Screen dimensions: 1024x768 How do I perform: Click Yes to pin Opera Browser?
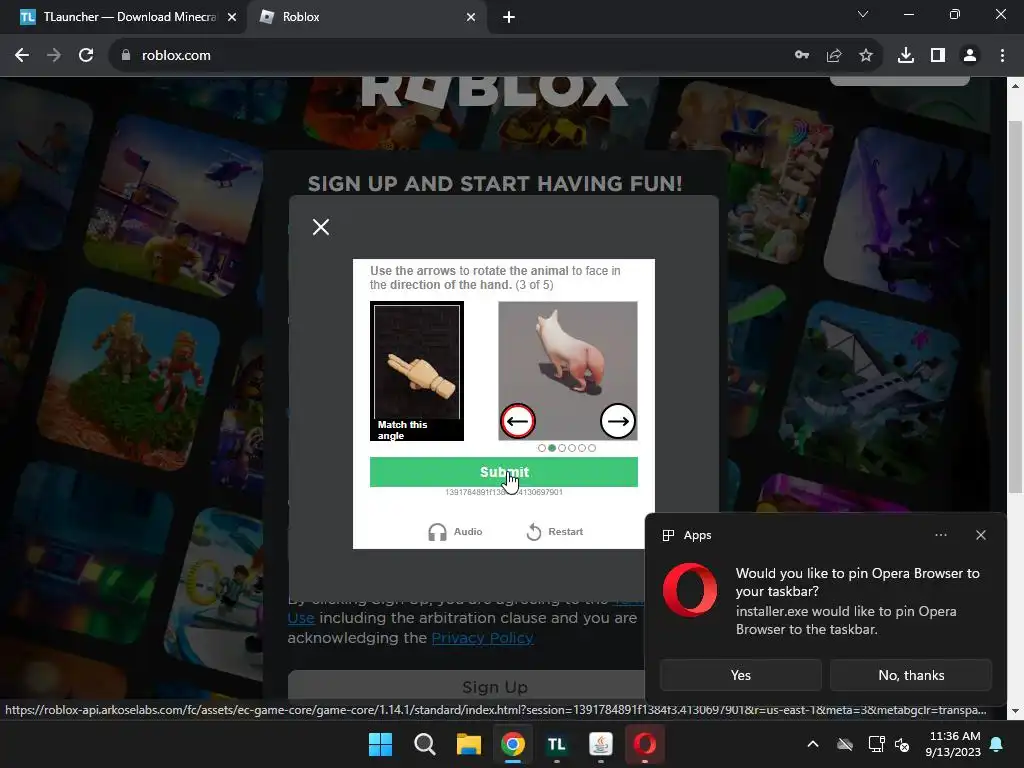[x=741, y=675]
